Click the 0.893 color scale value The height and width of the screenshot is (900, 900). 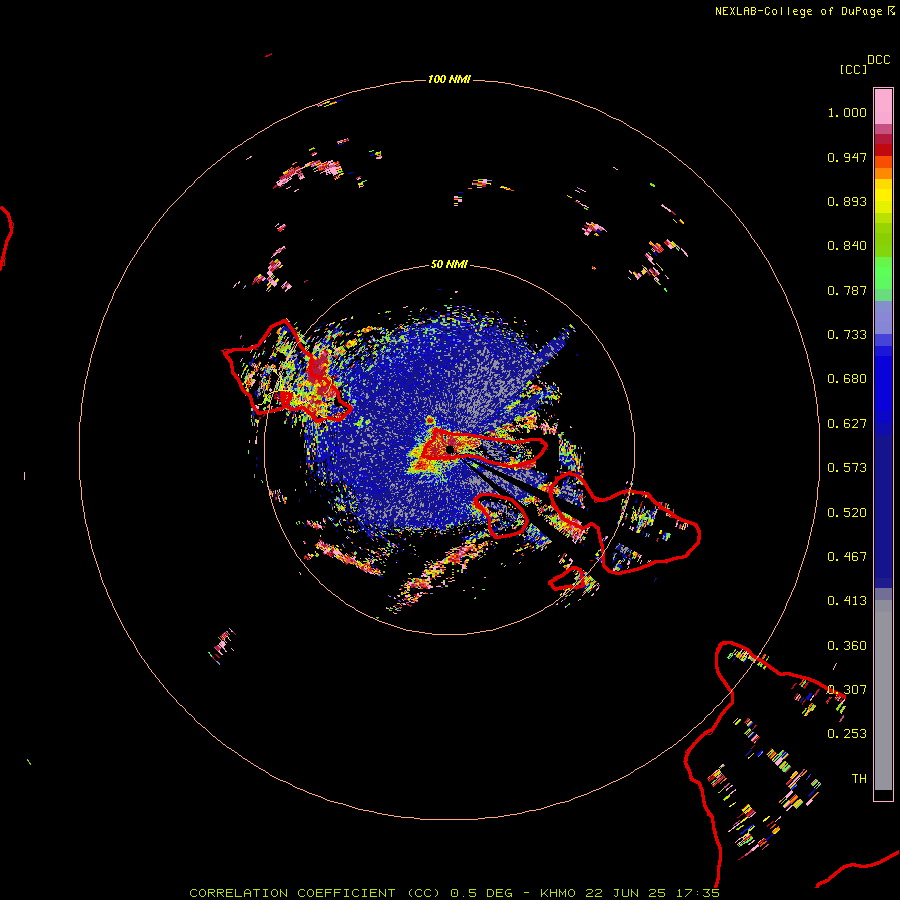point(847,201)
